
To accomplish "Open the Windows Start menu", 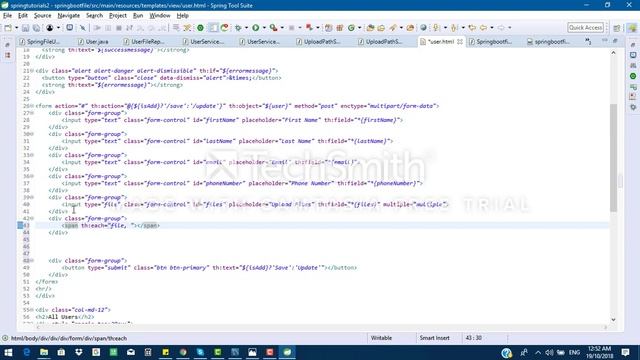I will (8, 352).
